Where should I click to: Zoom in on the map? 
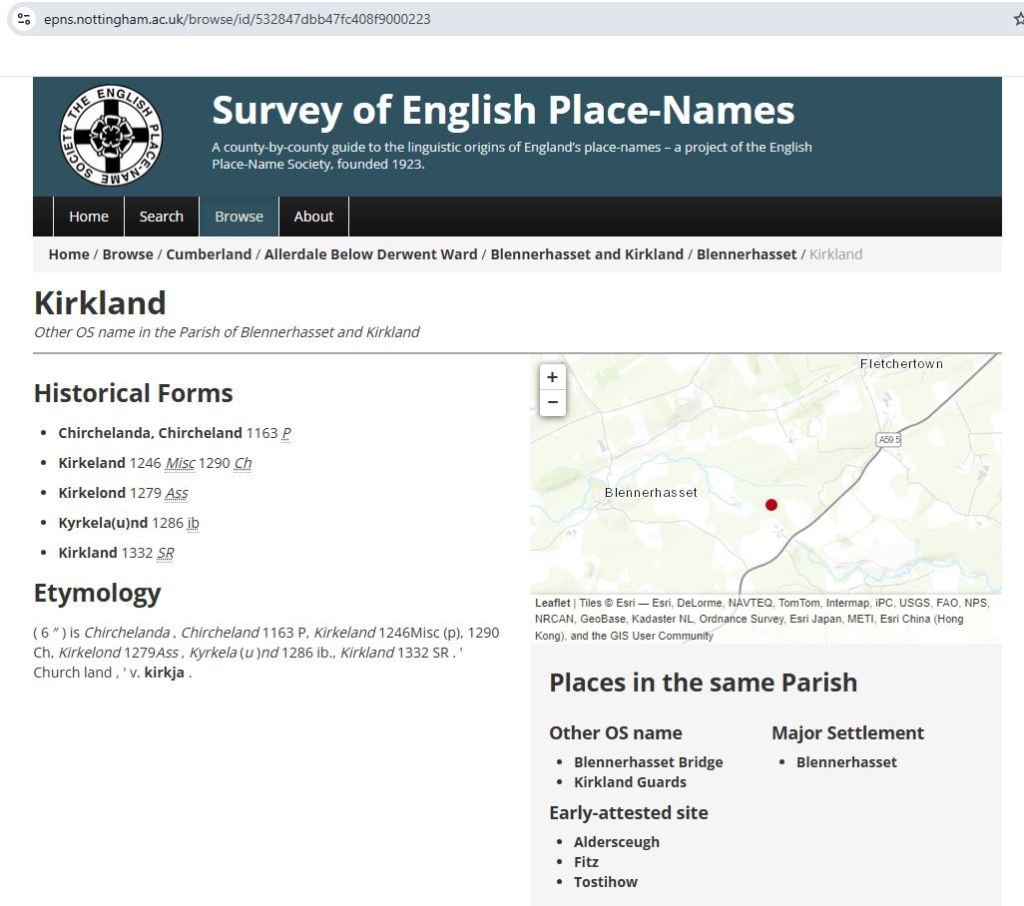(x=552, y=377)
